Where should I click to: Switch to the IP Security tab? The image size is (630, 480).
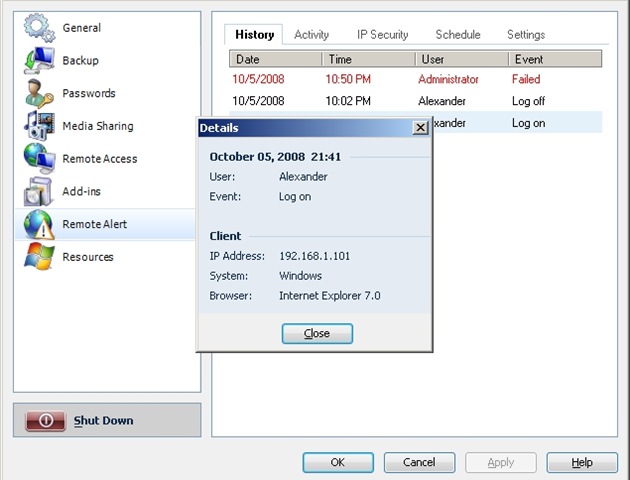coord(382,35)
